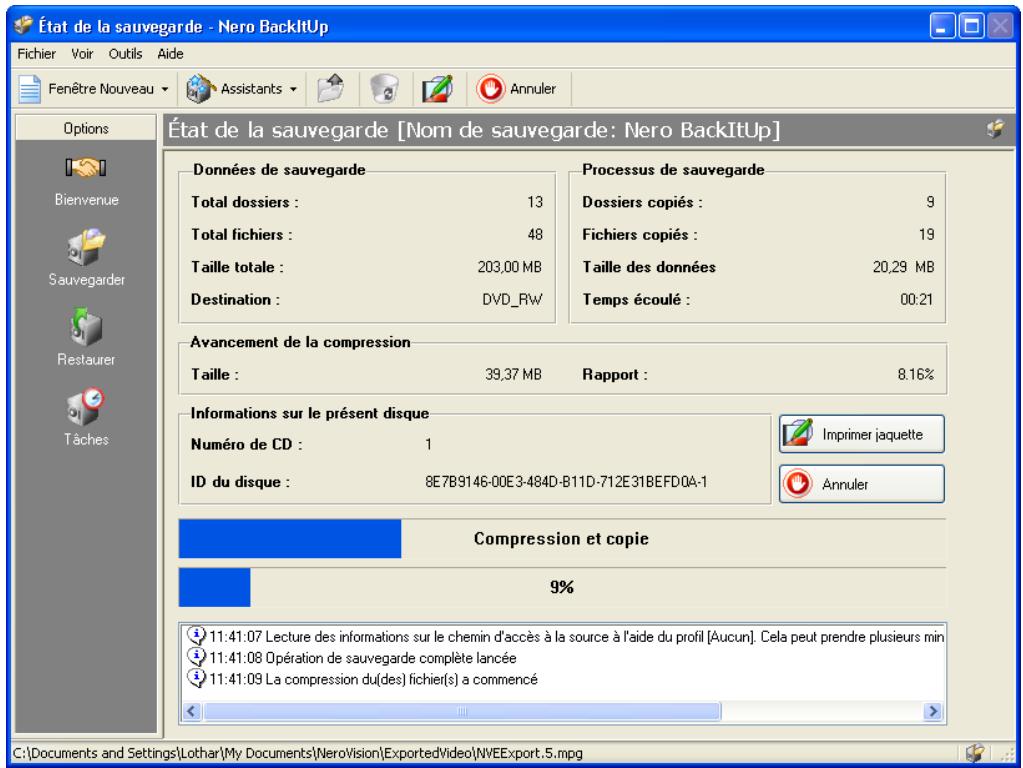
Task: Click the Fenêtre Nouveau toolbar label
Action: [101, 89]
